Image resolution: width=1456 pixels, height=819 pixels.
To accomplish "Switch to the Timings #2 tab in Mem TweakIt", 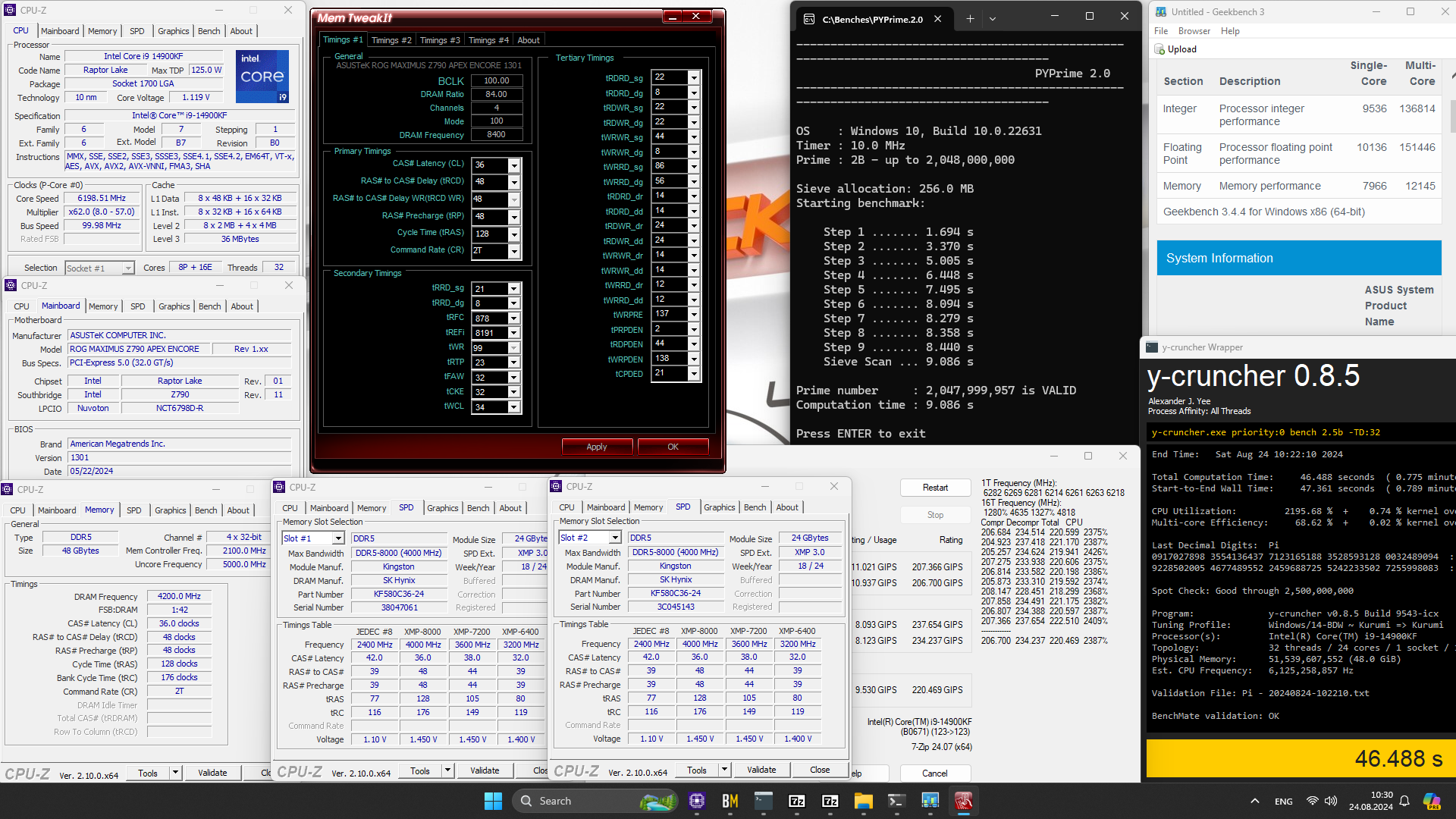I will tap(391, 40).
